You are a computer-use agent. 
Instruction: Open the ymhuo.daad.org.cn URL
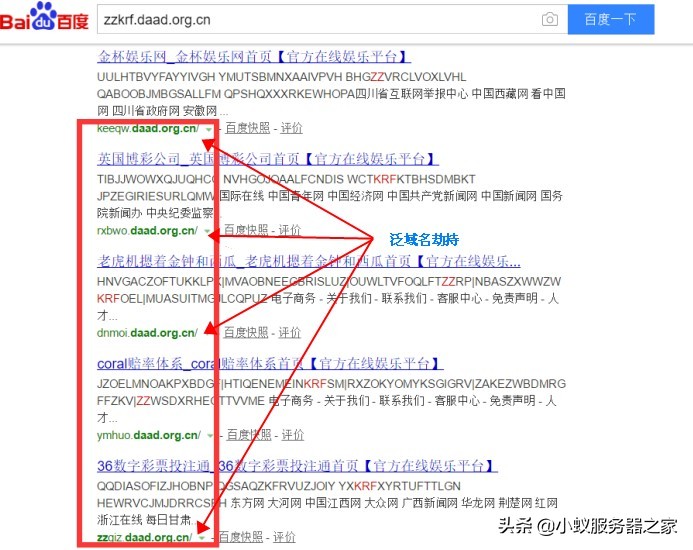tap(149, 435)
